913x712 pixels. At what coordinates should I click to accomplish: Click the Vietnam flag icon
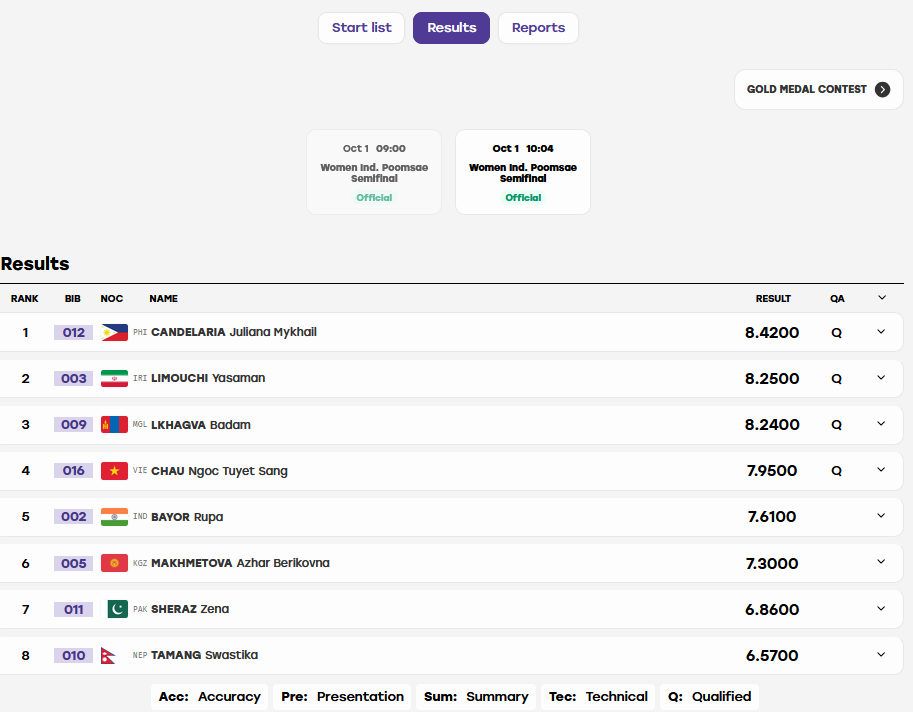114,470
